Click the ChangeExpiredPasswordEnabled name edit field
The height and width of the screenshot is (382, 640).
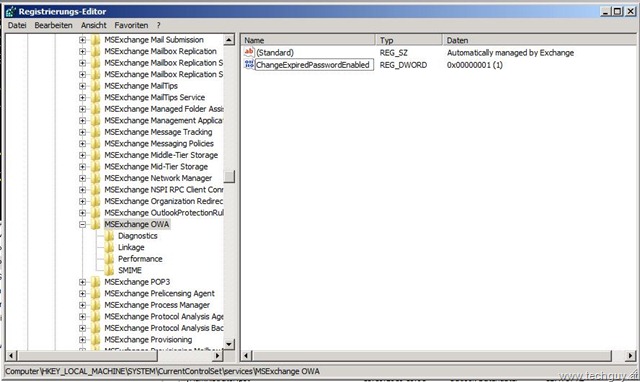tap(314, 65)
